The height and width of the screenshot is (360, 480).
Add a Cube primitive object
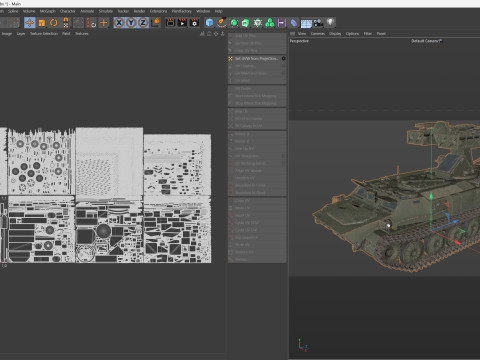coord(209,23)
